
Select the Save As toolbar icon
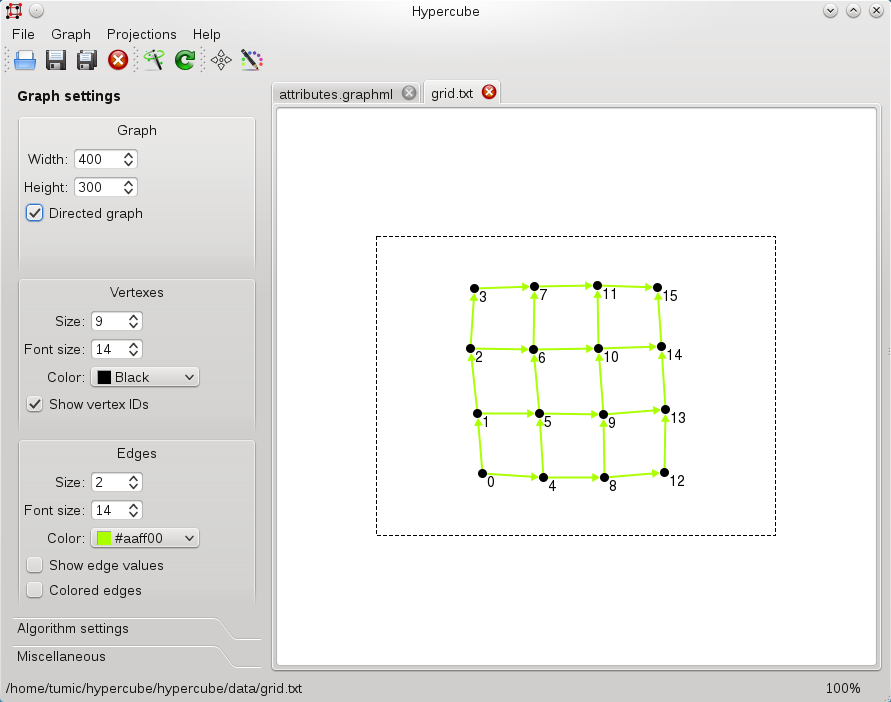point(86,60)
